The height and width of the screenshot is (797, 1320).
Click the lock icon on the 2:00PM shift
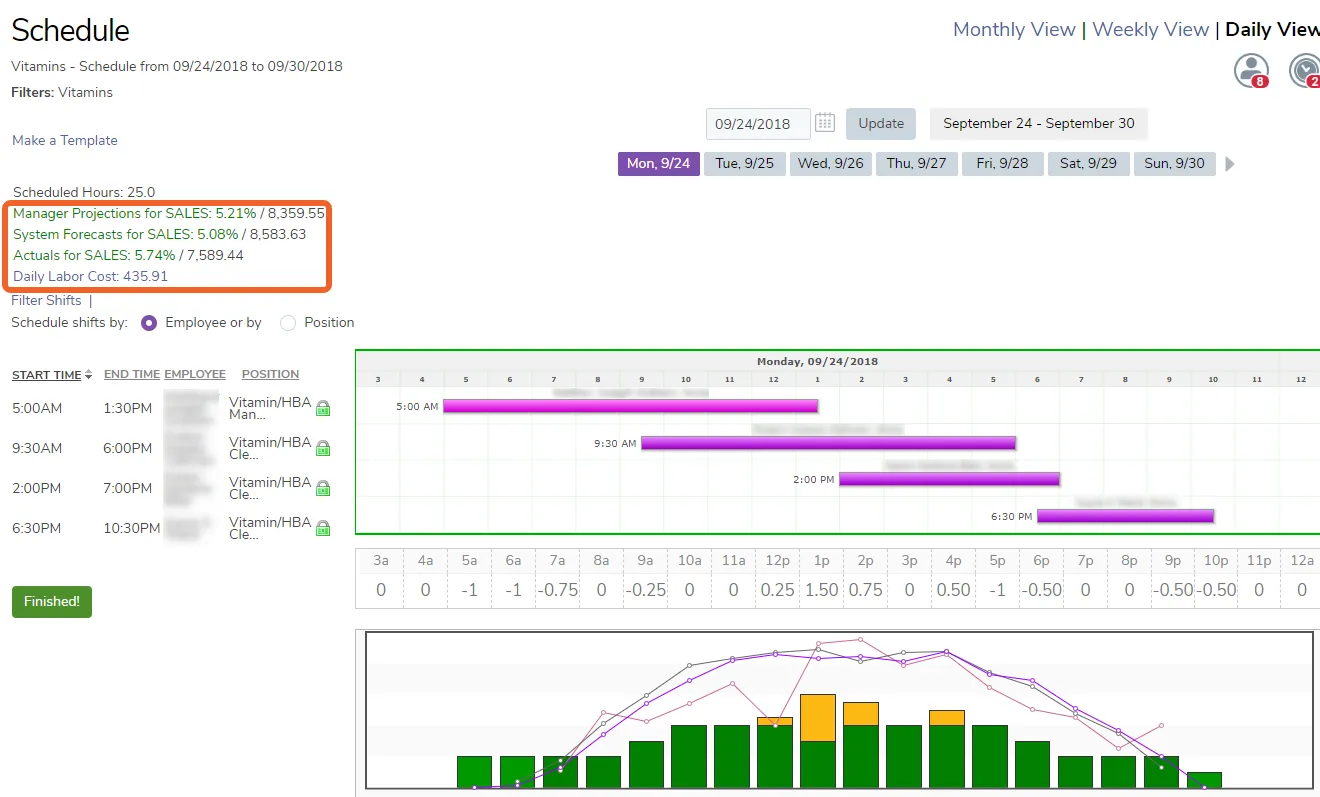323,489
